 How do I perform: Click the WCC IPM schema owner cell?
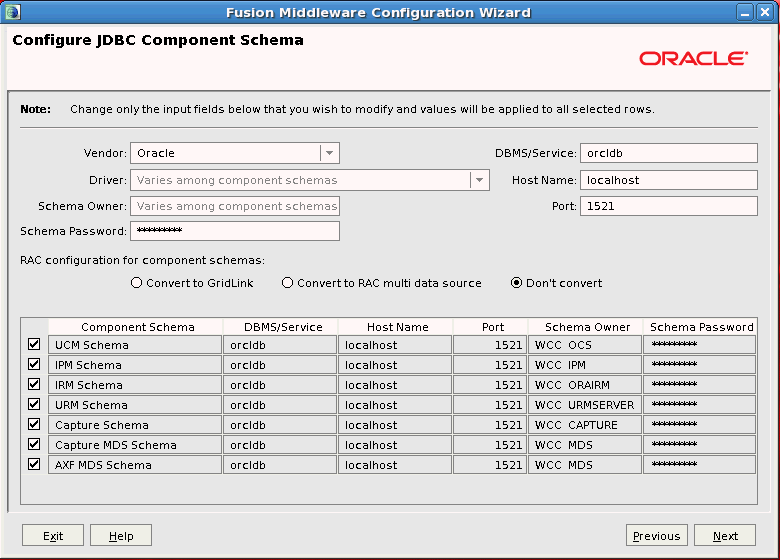[x=585, y=365]
